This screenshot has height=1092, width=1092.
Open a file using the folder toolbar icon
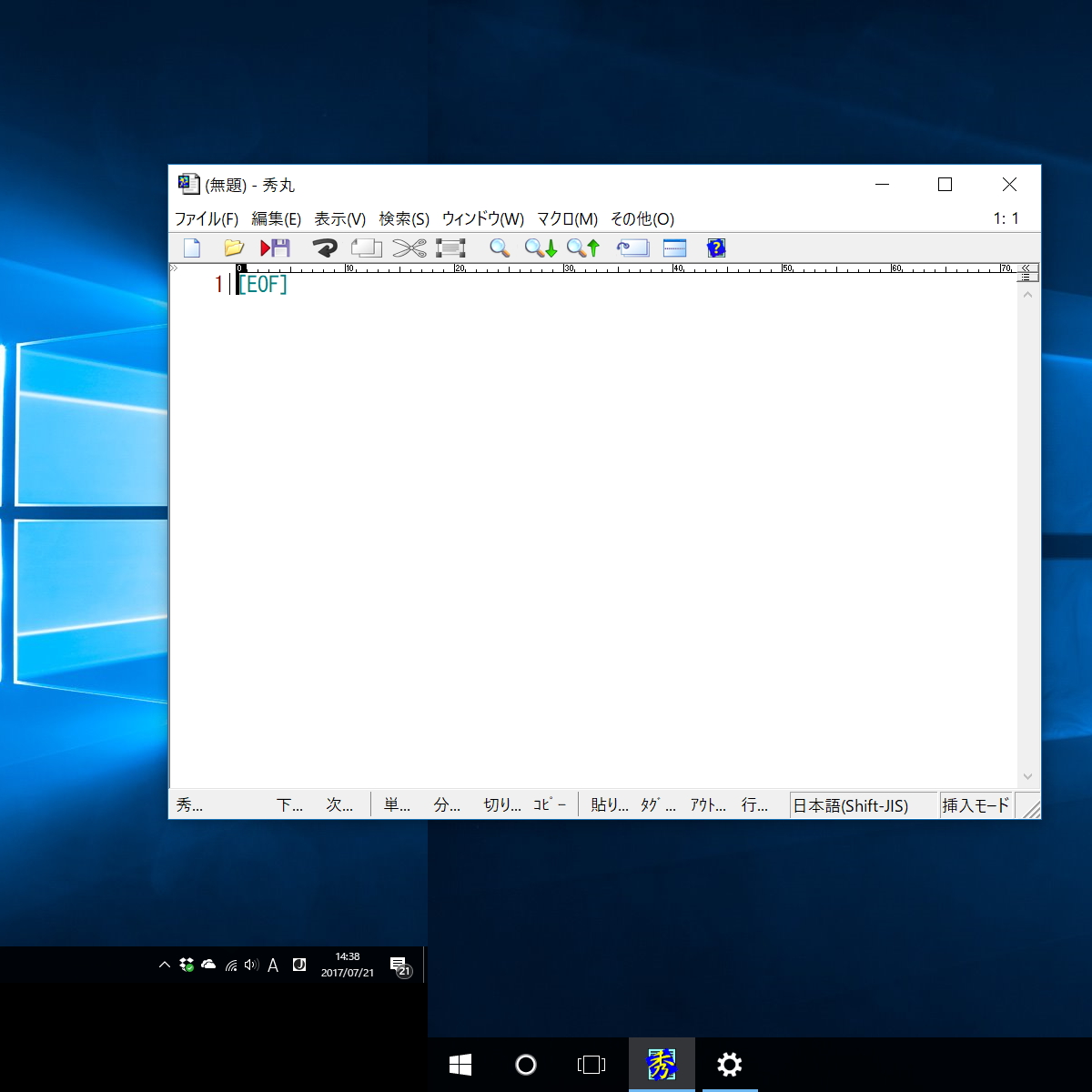[x=233, y=248]
